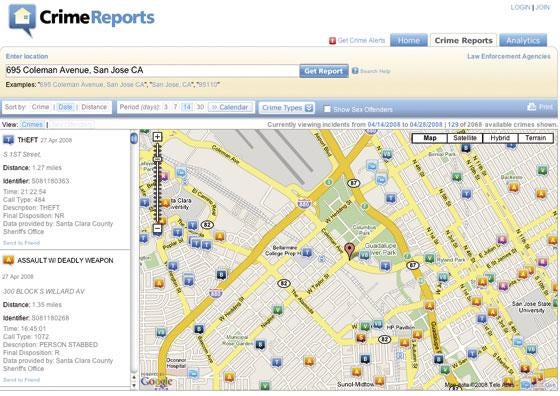
Task: Zoom out with the map minus button
Action: click(x=158, y=229)
